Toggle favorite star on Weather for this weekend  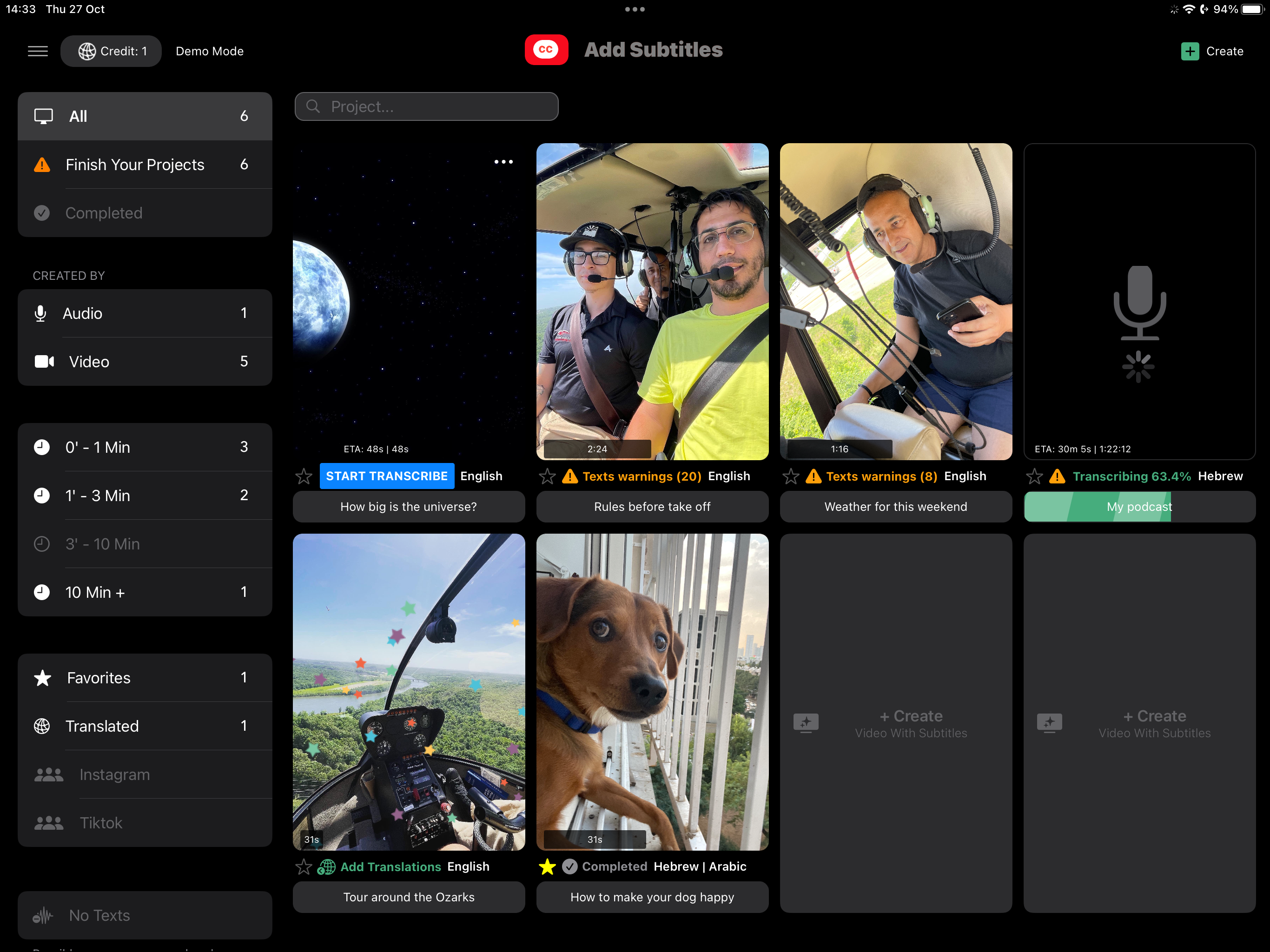point(791,476)
